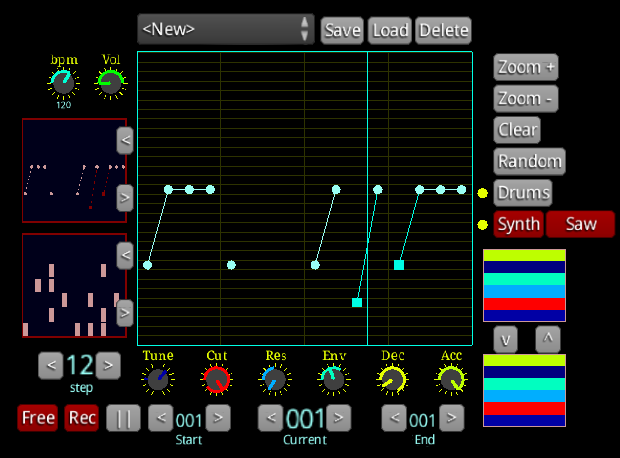Screen dimensions: 620x458
Task: Open the <New> preset dropdown
Action: (x=225, y=29)
